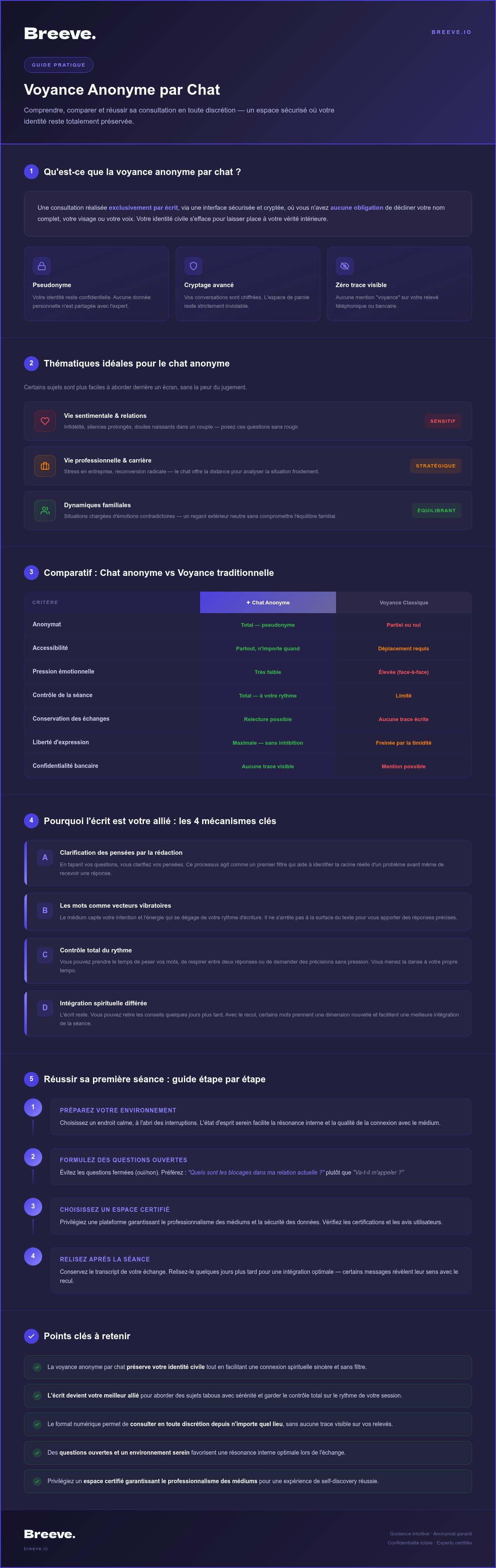Click the padlock icon above Pseudonyme
This screenshot has height=1568, width=496.
[41, 266]
